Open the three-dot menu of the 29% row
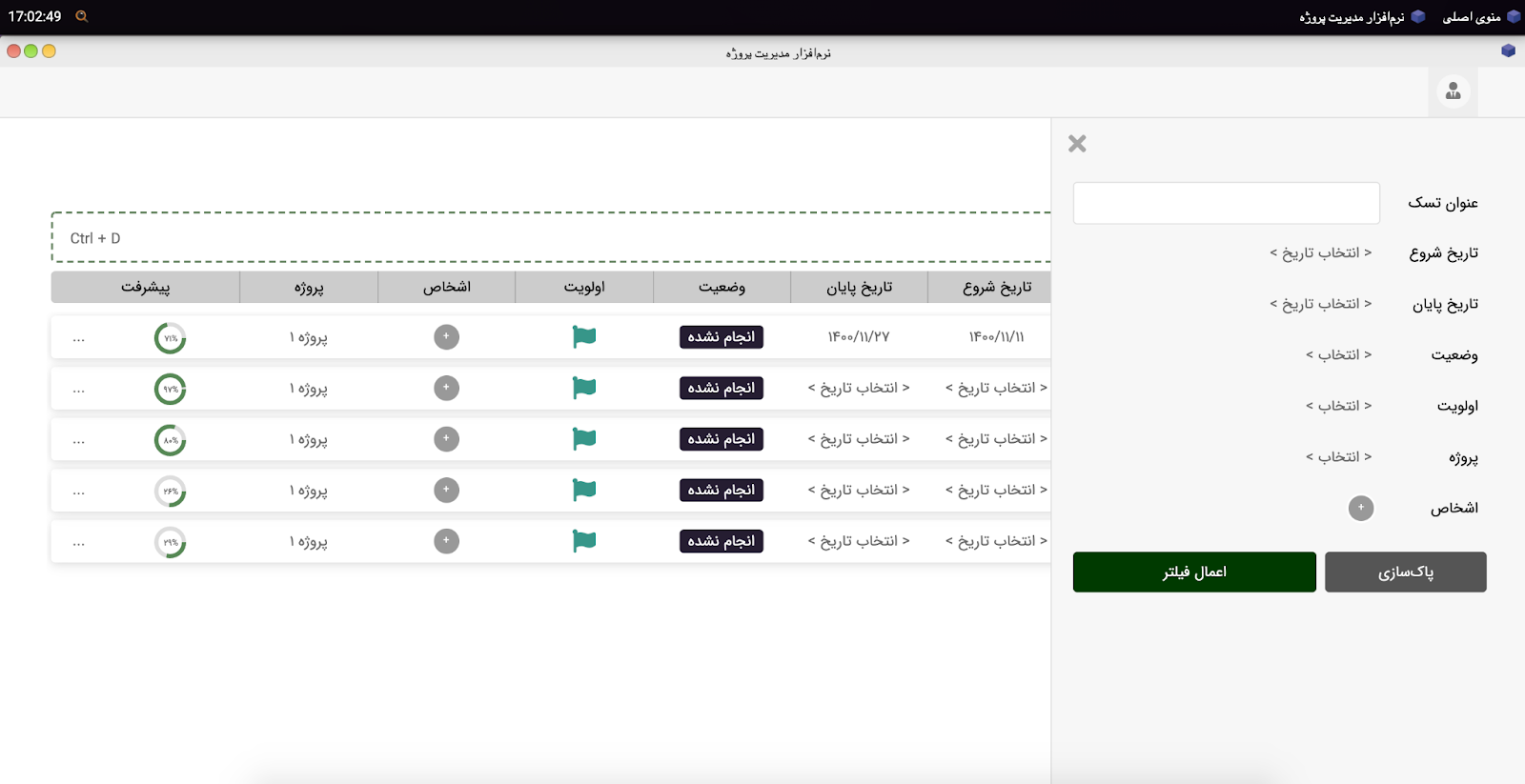Viewport: 1525px width, 784px height. (x=78, y=543)
